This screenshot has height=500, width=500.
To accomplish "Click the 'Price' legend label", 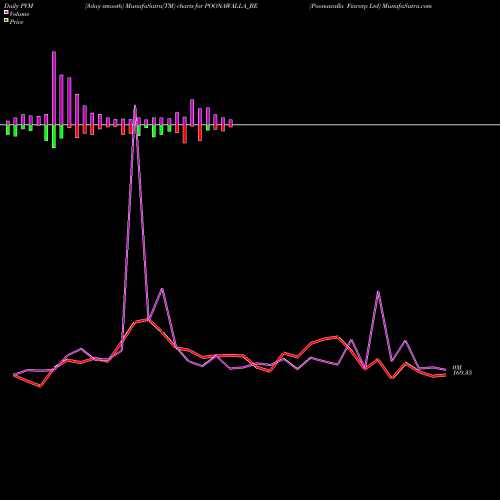I will pyautogui.click(x=16, y=22).
